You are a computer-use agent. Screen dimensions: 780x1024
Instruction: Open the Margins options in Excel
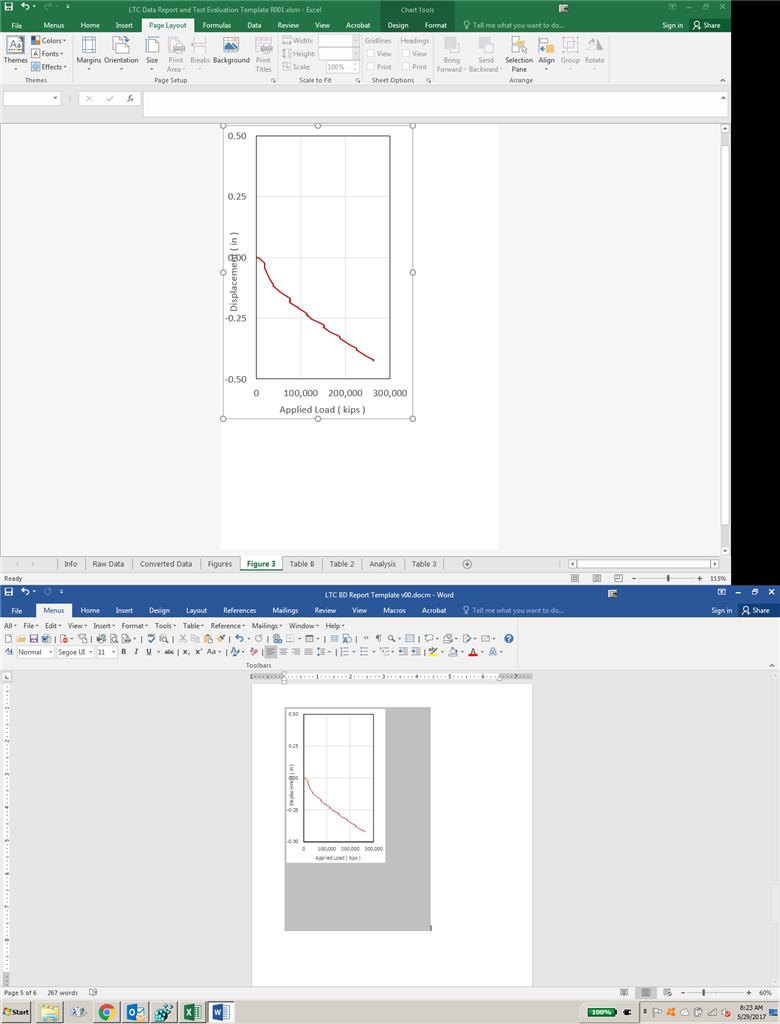[x=89, y=53]
